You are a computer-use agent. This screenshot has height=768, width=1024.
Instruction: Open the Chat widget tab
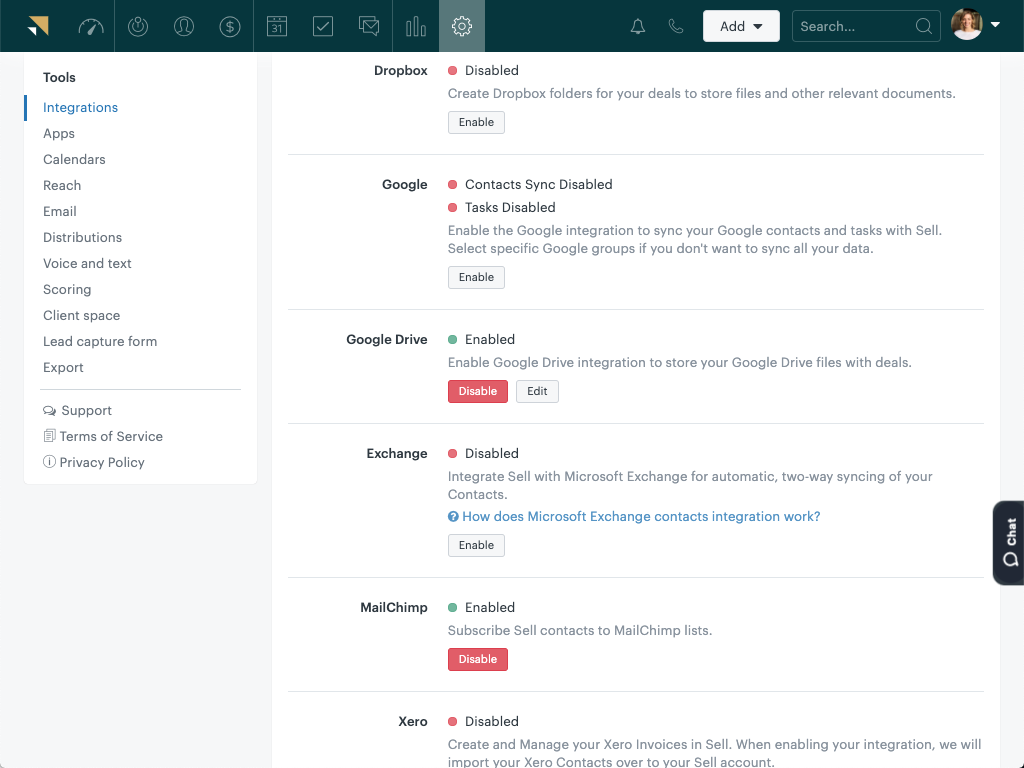1008,543
